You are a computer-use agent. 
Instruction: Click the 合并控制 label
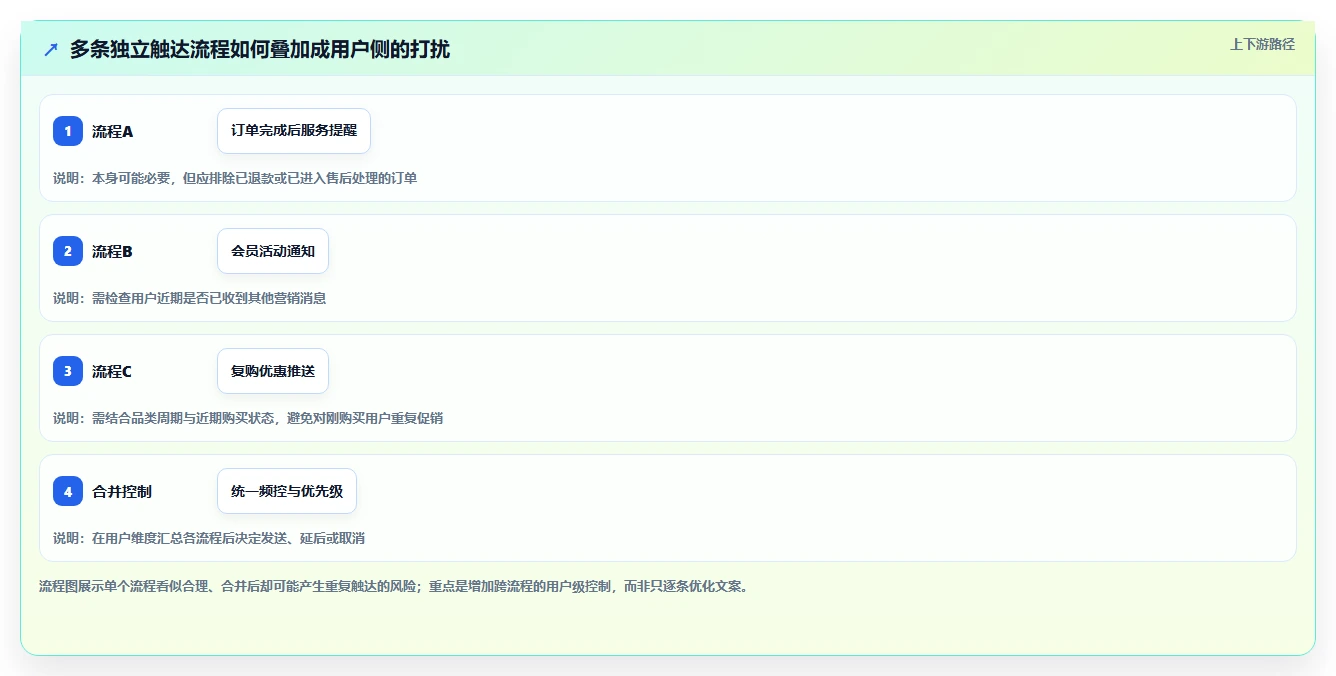pos(122,491)
